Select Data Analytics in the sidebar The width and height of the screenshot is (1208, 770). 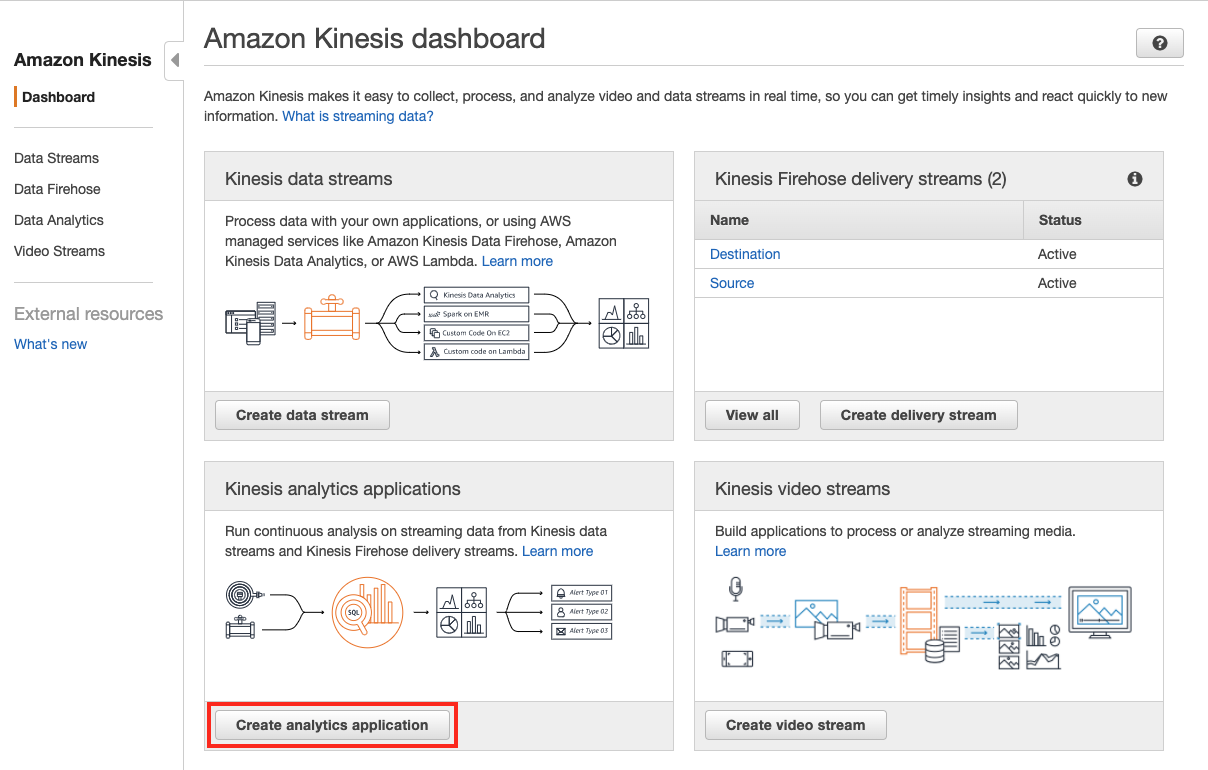point(59,220)
